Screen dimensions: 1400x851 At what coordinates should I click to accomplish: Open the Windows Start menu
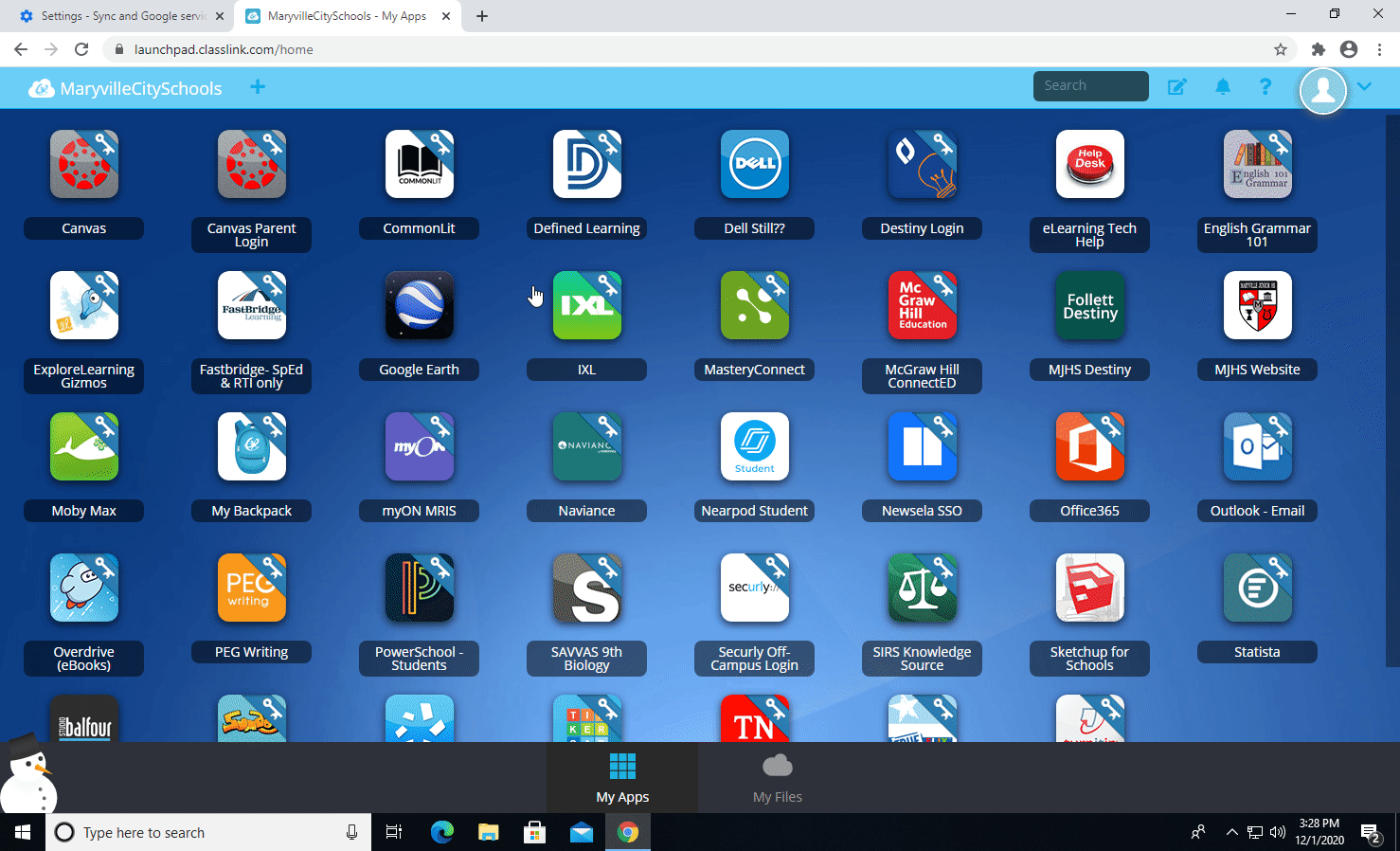[23, 833]
